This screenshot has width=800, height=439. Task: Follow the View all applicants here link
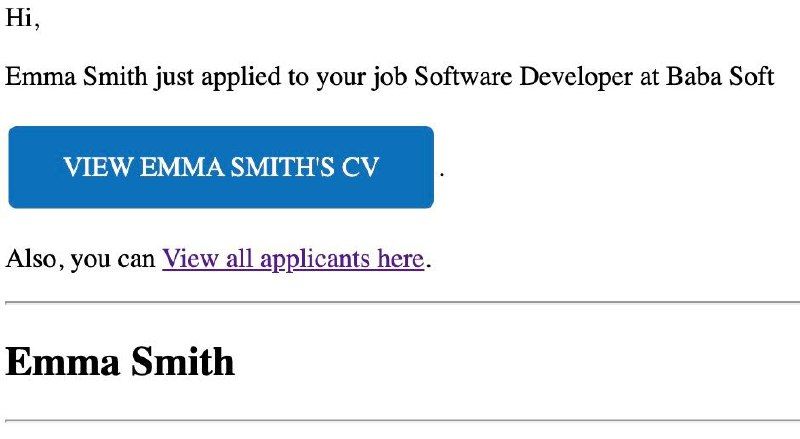point(293,259)
